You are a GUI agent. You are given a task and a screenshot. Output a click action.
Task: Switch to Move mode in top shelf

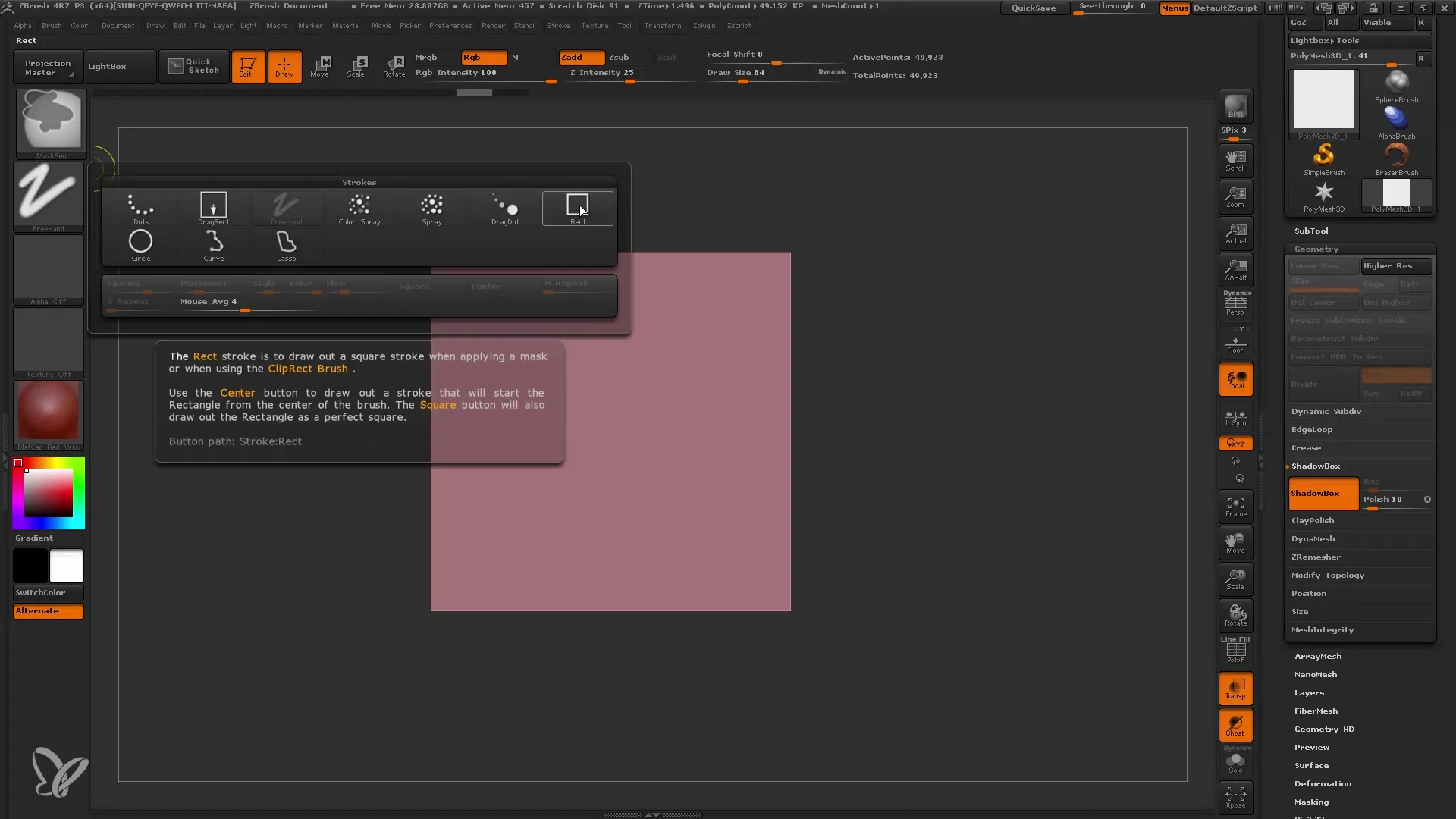coord(320,67)
